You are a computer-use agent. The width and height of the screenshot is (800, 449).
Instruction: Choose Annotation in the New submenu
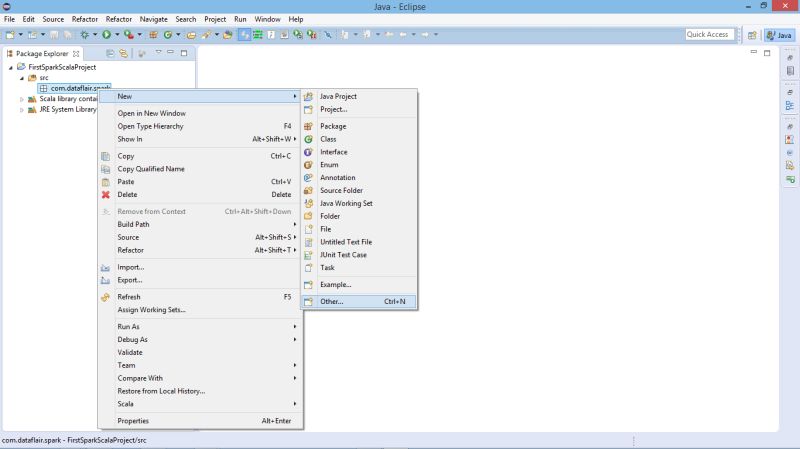pos(359,178)
